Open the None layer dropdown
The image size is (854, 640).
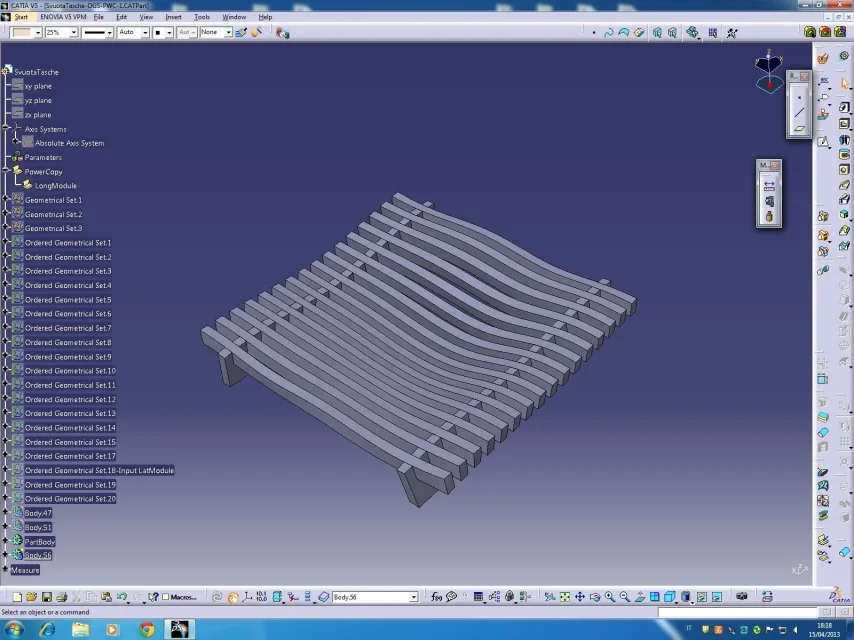click(x=229, y=33)
